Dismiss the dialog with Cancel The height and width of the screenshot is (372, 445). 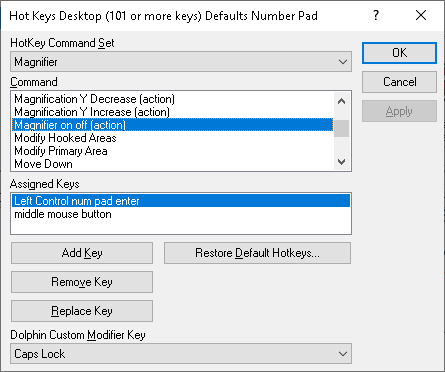click(x=399, y=82)
